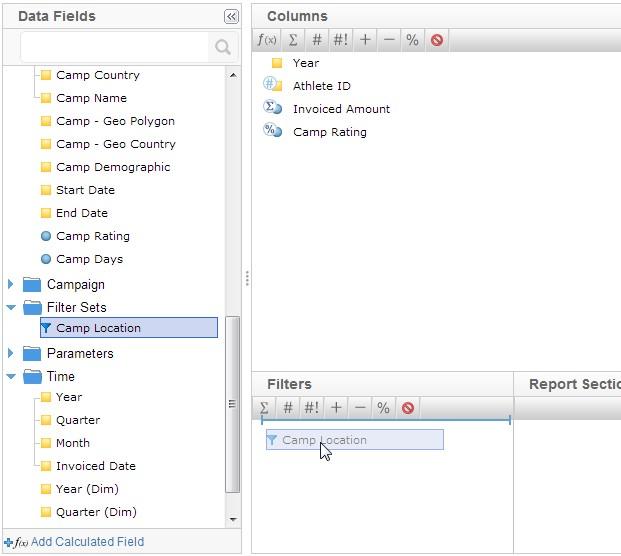Screen dimensions: 621x556
Task: Select Invoiced Amount in Columns list
Action: [341, 109]
